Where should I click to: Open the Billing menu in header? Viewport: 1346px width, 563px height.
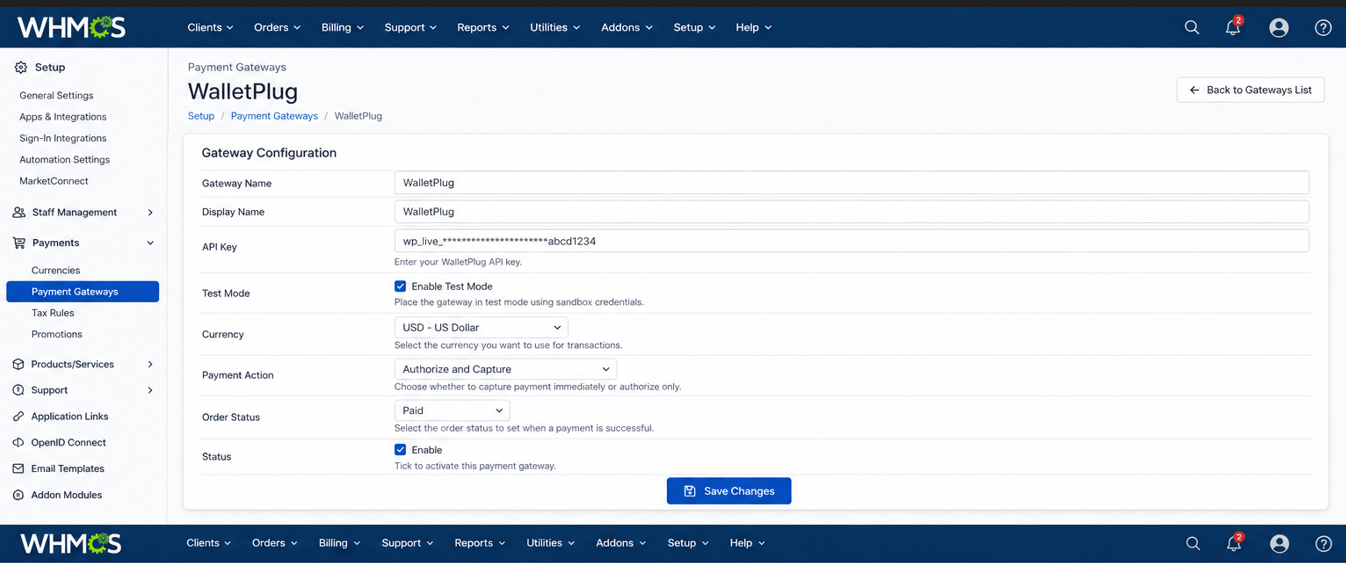pyautogui.click(x=342, y=27)
